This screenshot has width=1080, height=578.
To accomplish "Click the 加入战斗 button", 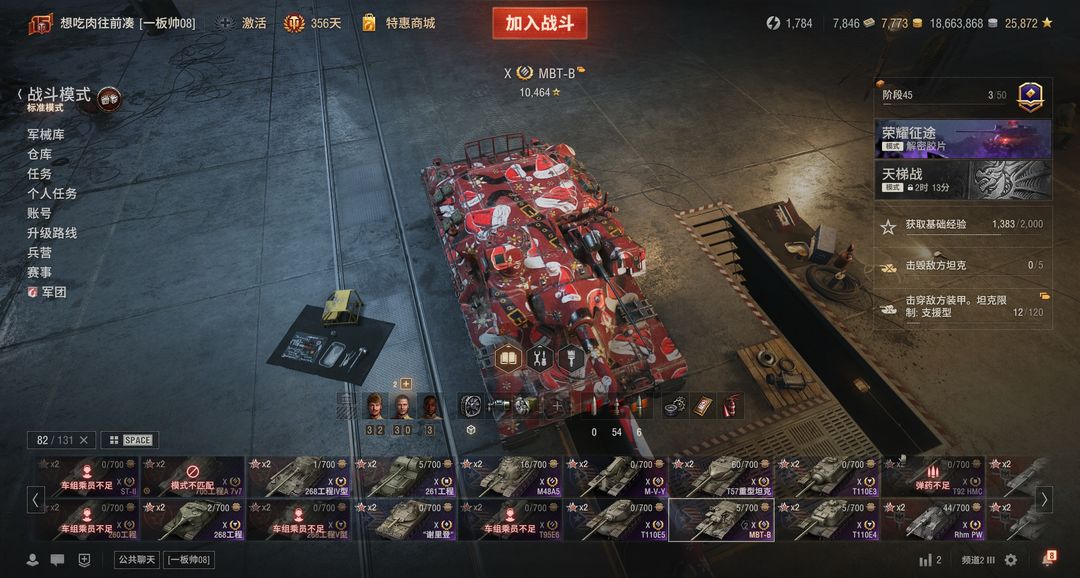I will 540,23.
